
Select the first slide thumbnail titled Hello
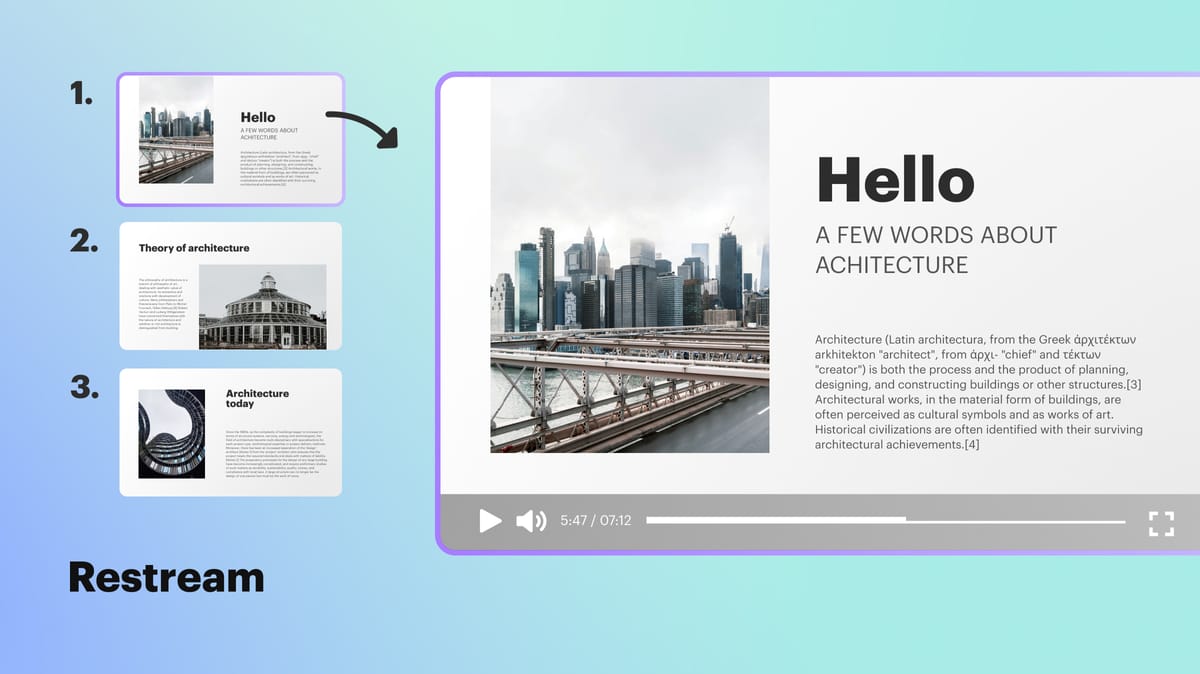pos(230,139)
